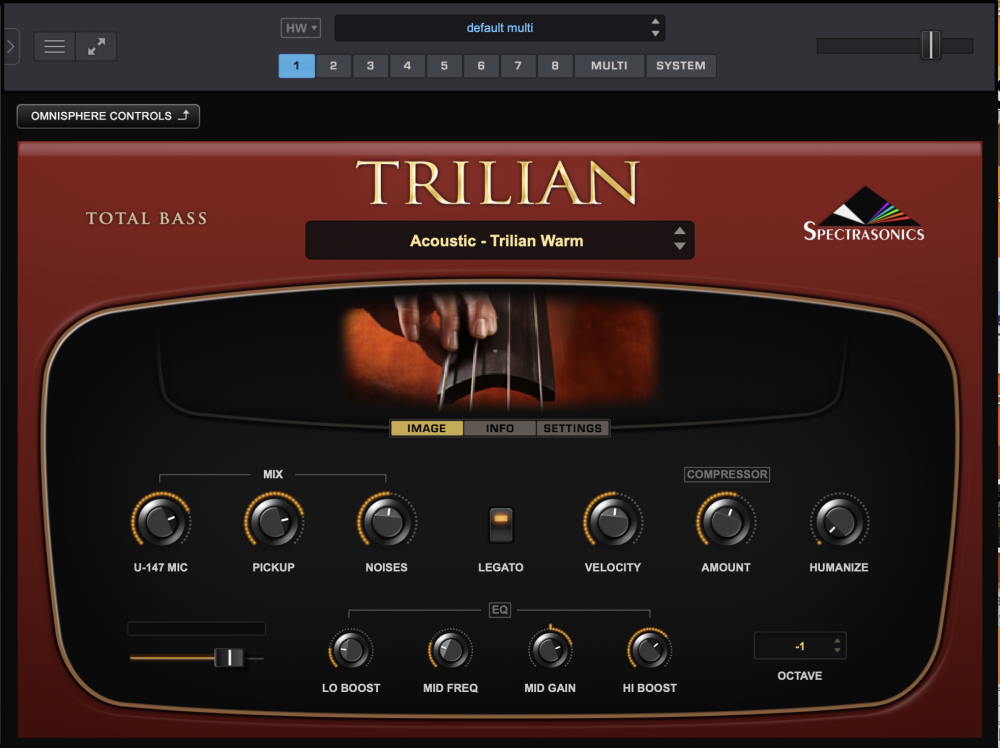
Task: Click the HI BOOST knob
Action: coord(650,650)
